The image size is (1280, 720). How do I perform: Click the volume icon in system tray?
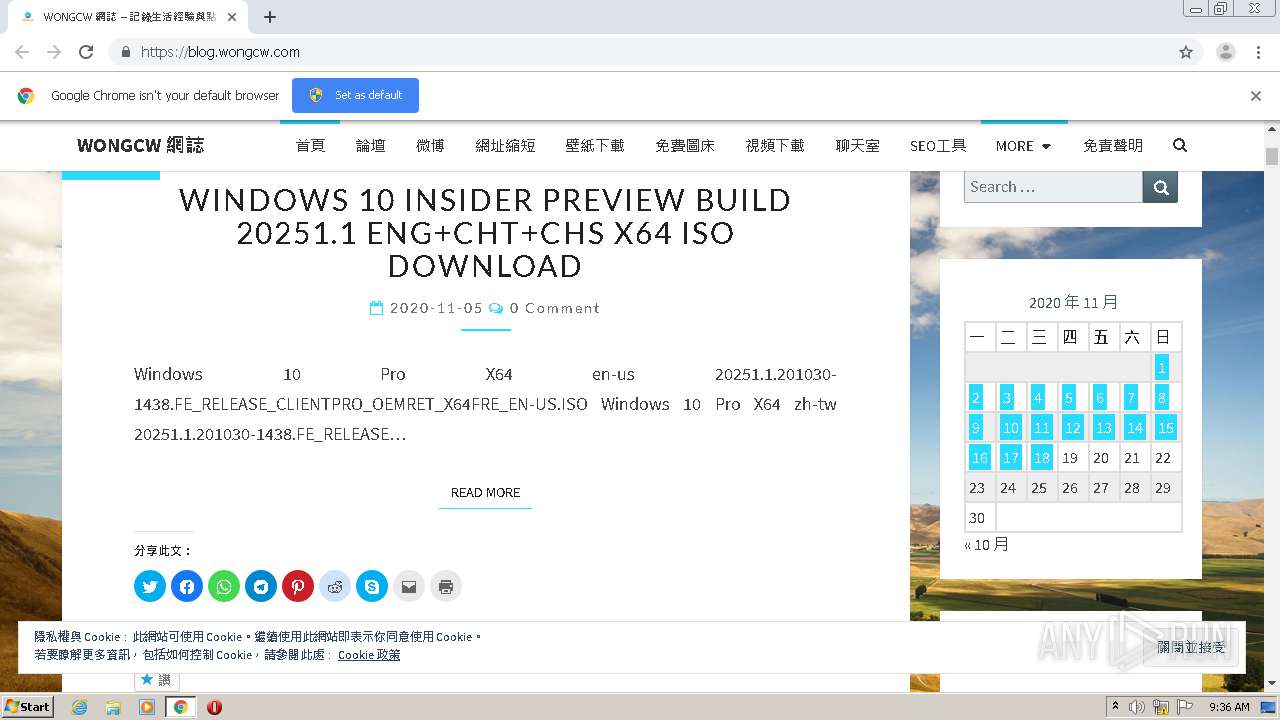1137,707
